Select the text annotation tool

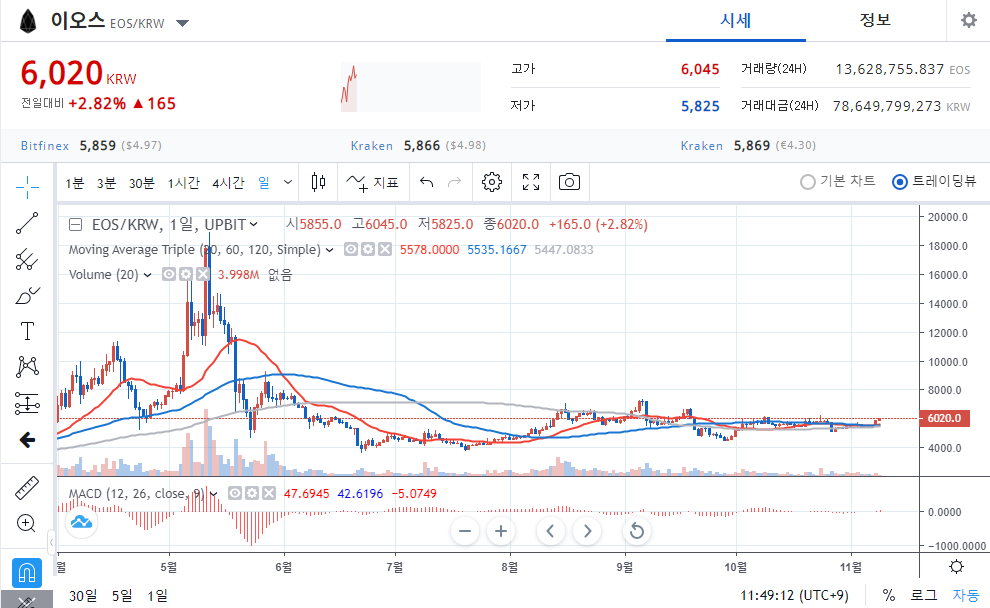click(27, 331)
